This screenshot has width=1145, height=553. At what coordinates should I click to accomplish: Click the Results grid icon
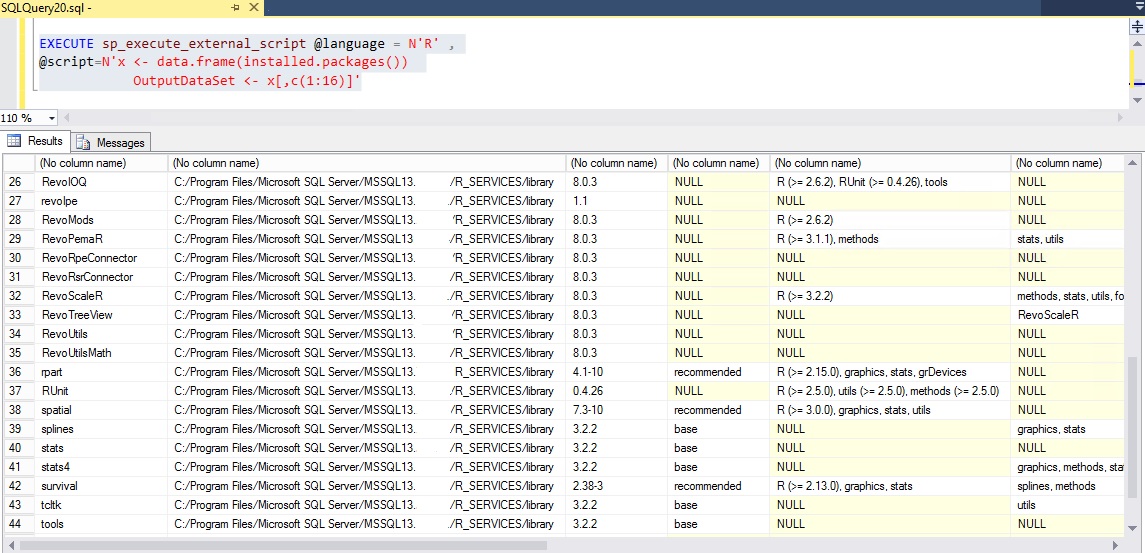click(14, 141)
